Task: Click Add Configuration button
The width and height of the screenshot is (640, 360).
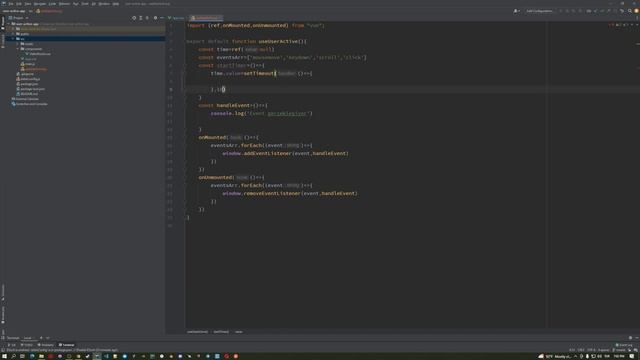Action: click(539, 11)
